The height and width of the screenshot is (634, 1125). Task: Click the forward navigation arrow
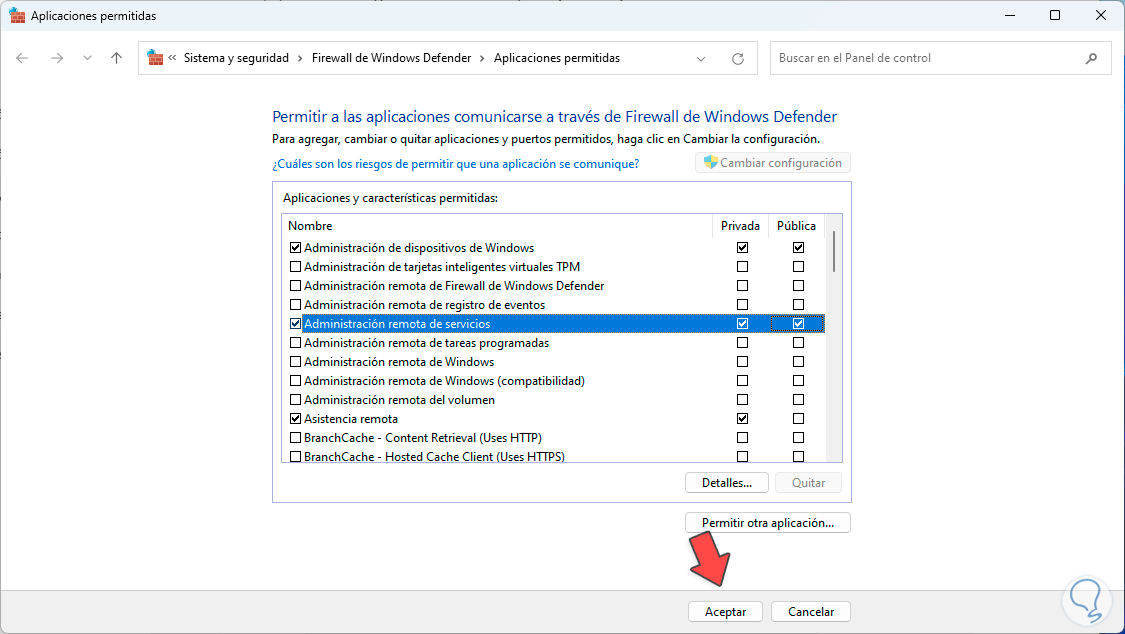(57, 58)
